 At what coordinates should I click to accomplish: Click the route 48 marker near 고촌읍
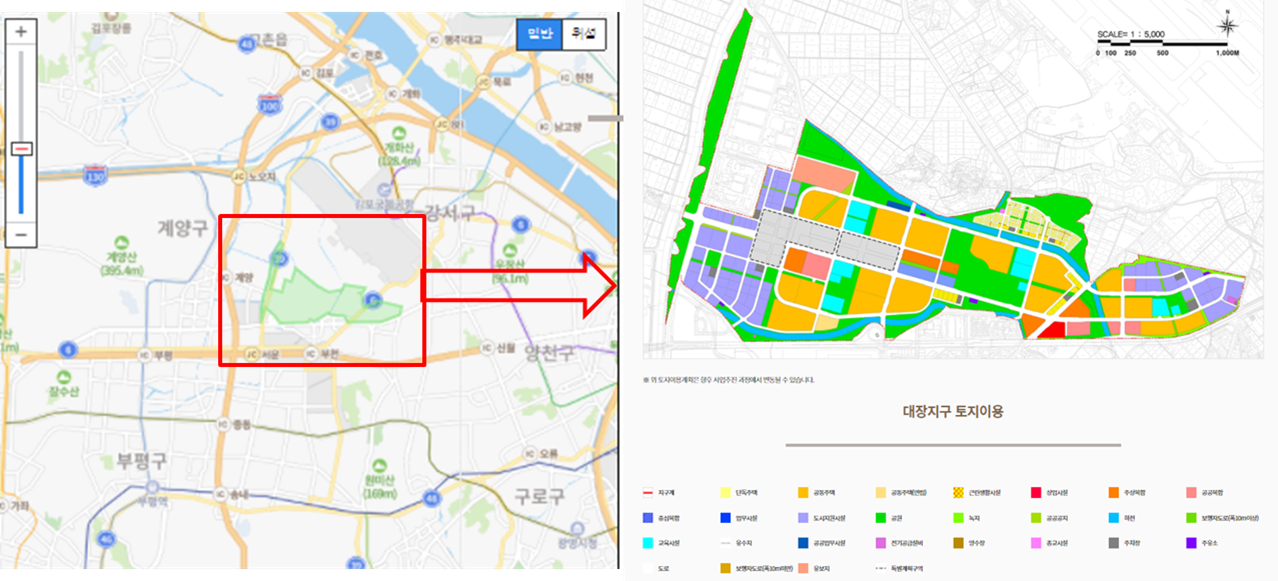pyautogui.click(x=247, y=43)
